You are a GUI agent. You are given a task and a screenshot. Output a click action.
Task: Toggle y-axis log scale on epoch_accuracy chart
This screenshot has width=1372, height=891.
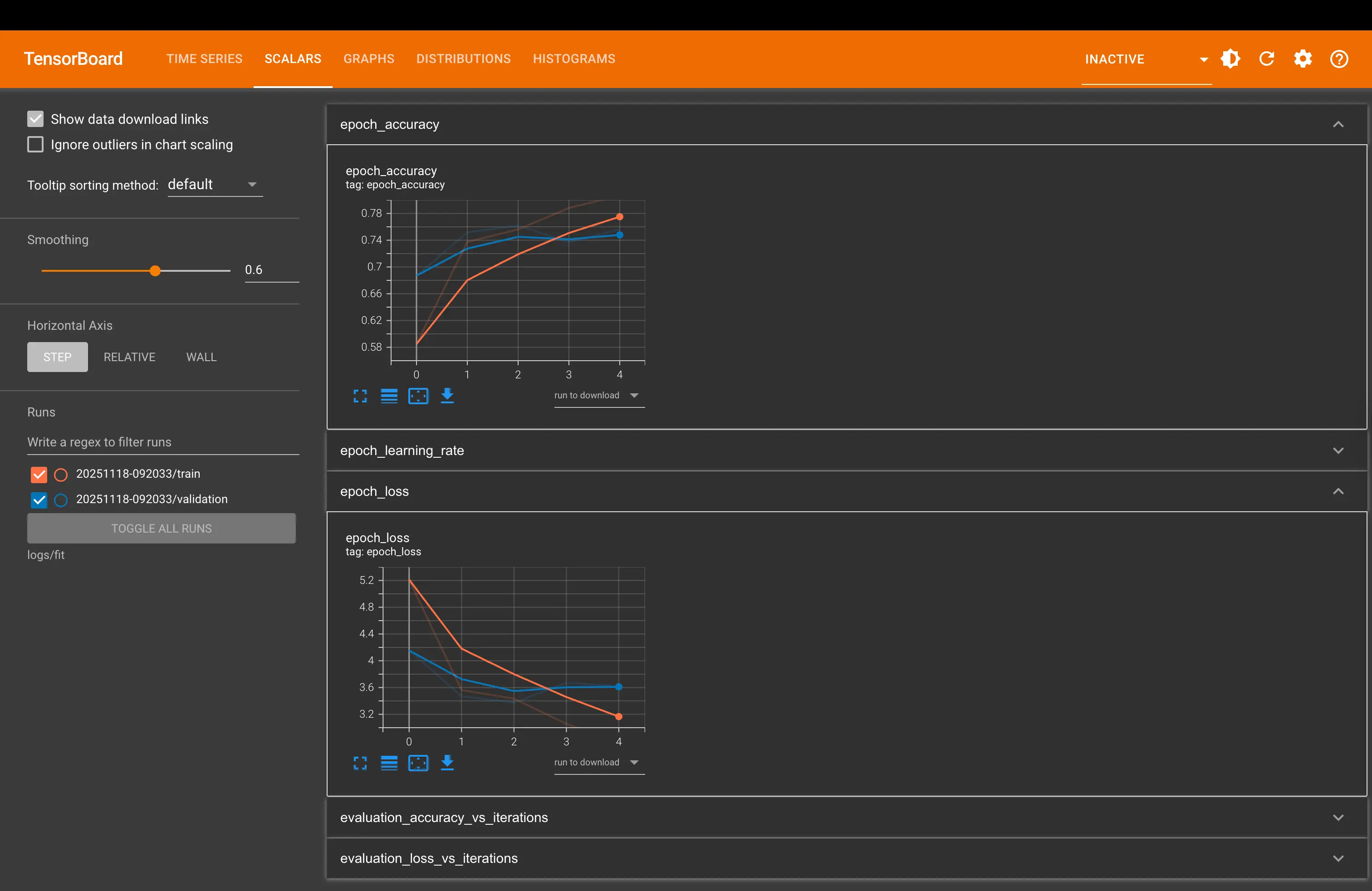[389, 396]
